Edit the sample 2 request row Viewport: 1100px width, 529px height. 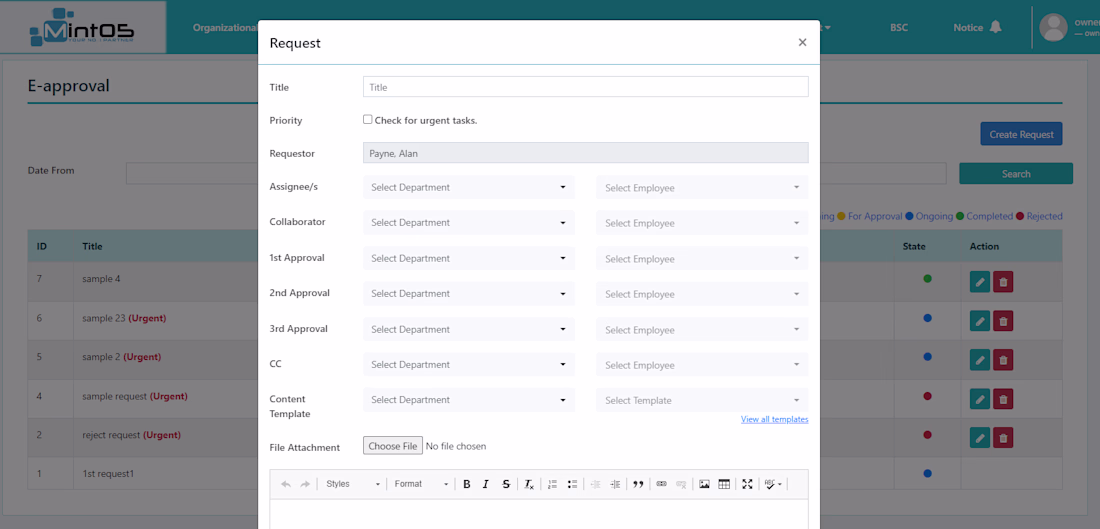click(x=980, y=360)
